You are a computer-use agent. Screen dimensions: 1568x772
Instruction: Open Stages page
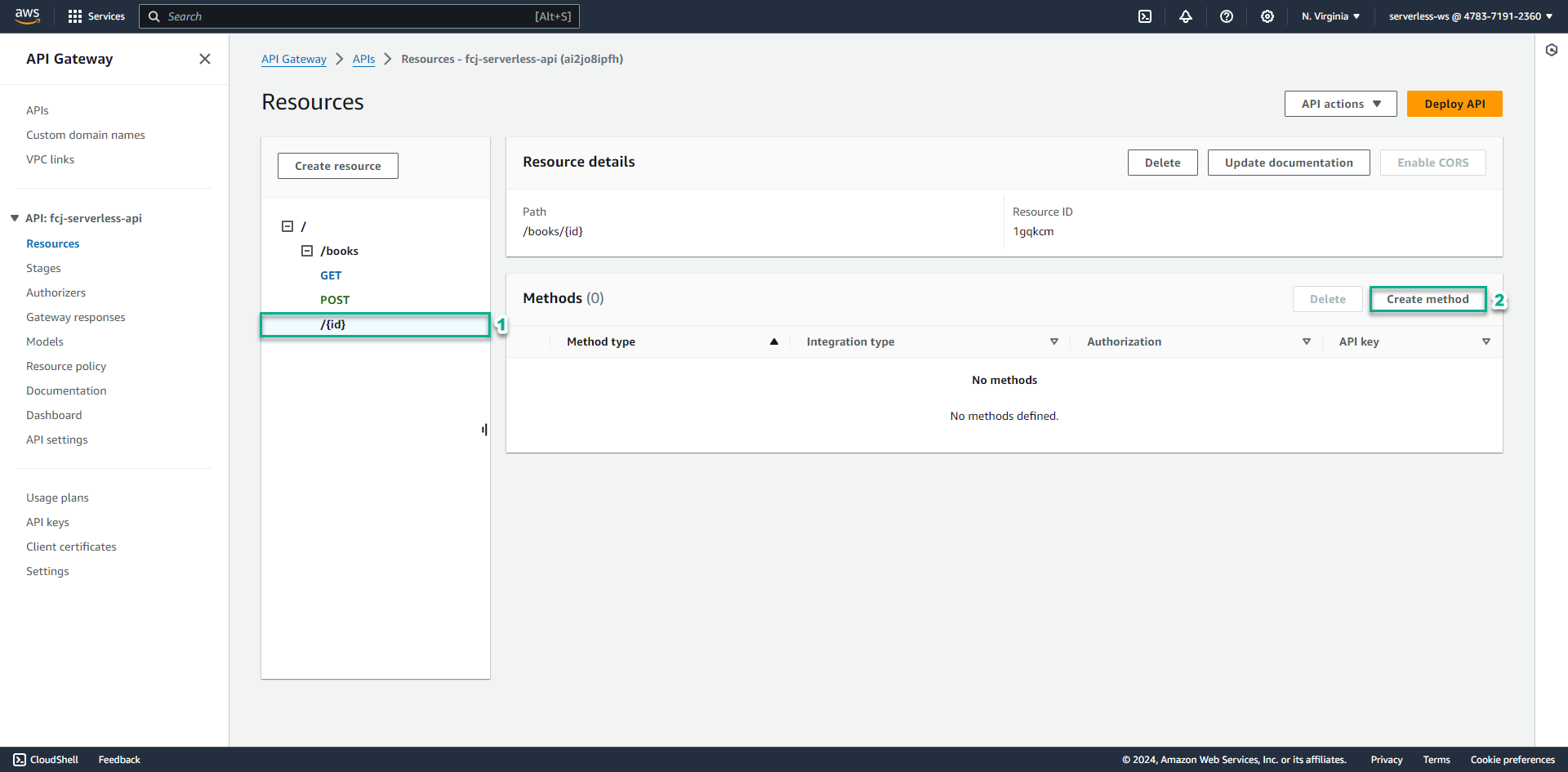click(43, 268)
